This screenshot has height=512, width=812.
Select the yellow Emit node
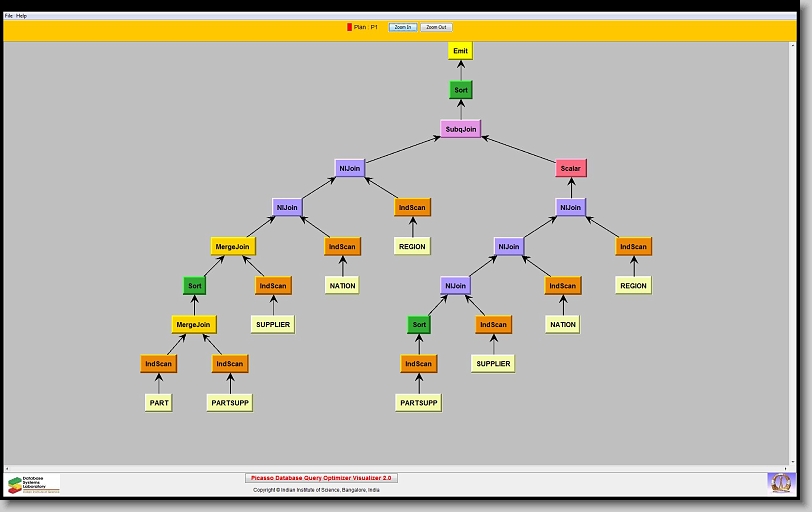click(460, 51)
